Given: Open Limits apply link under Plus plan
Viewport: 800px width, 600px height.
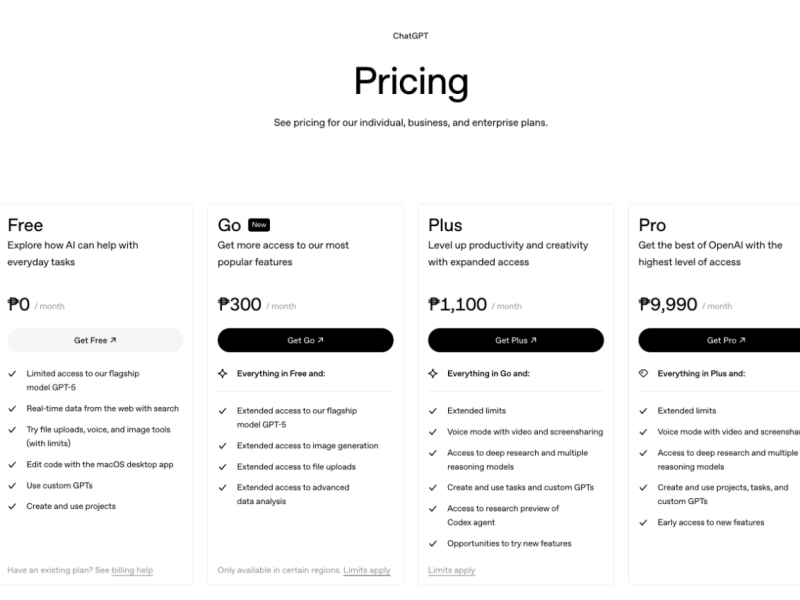Looking at the screenshot, I should pos(452,570).
